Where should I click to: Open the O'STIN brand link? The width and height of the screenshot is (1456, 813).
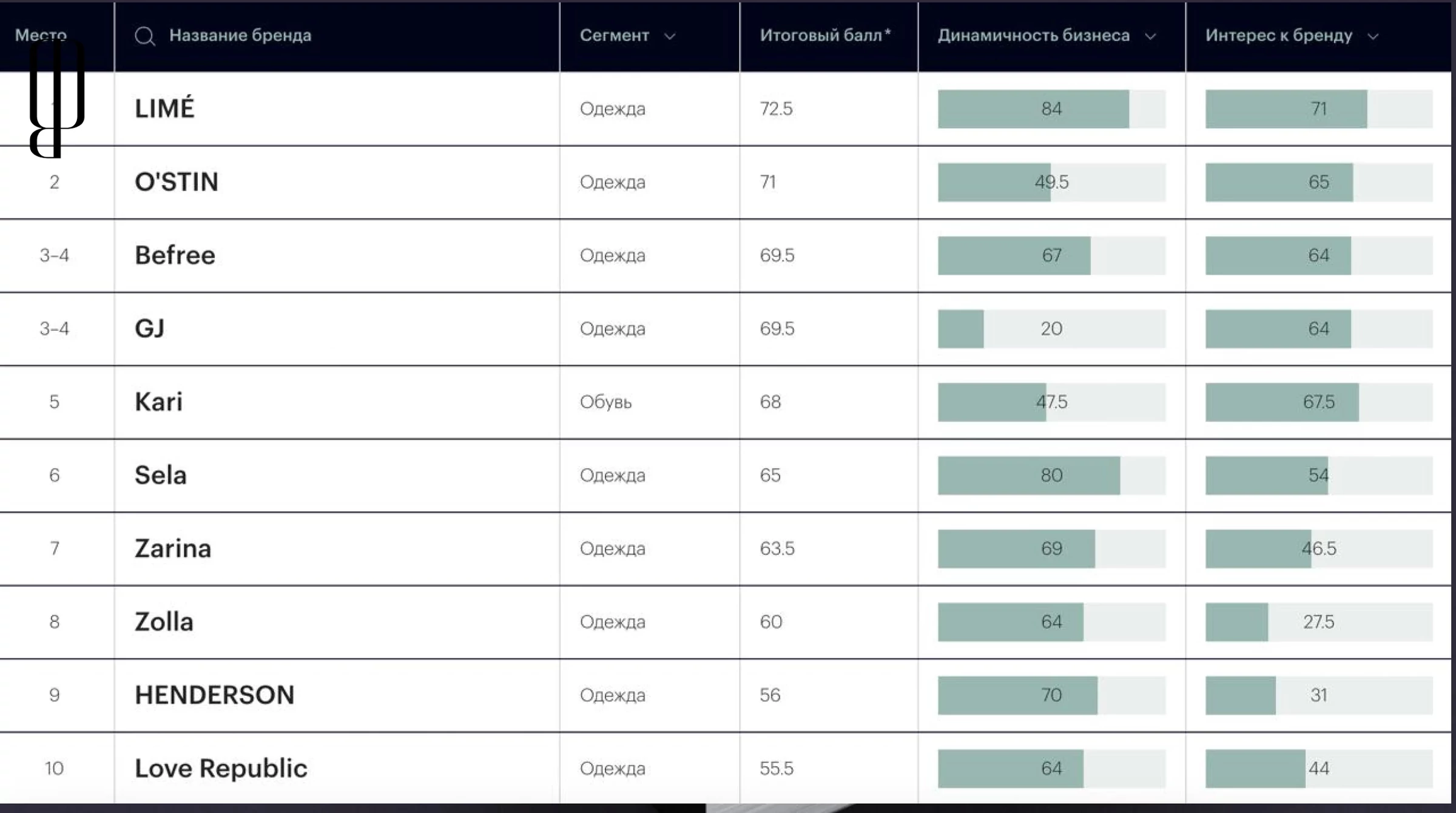pyautogui.click(x=177, y=182)
